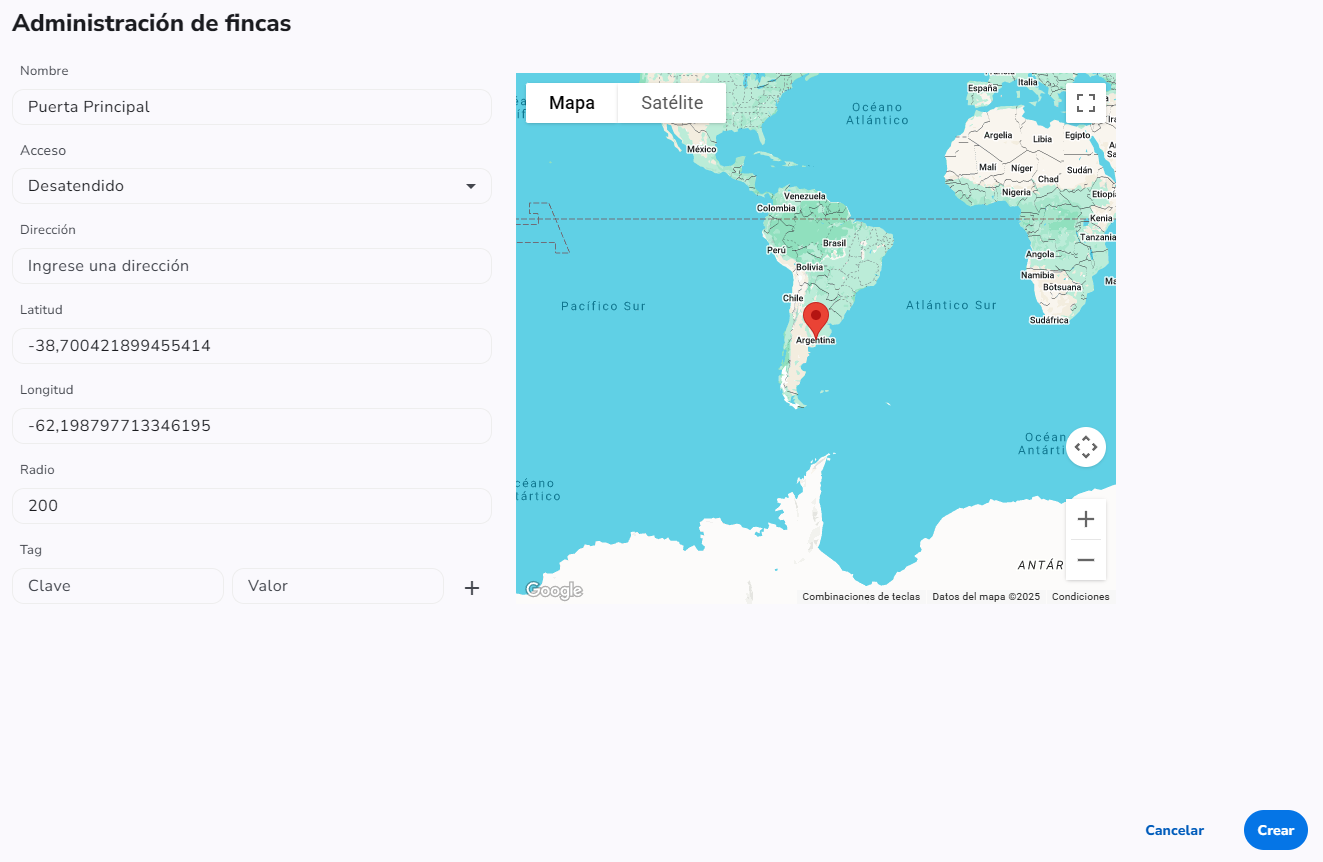
Task: Click the 'Datos del mapa ©2025' text
Action: coord(986,597)
